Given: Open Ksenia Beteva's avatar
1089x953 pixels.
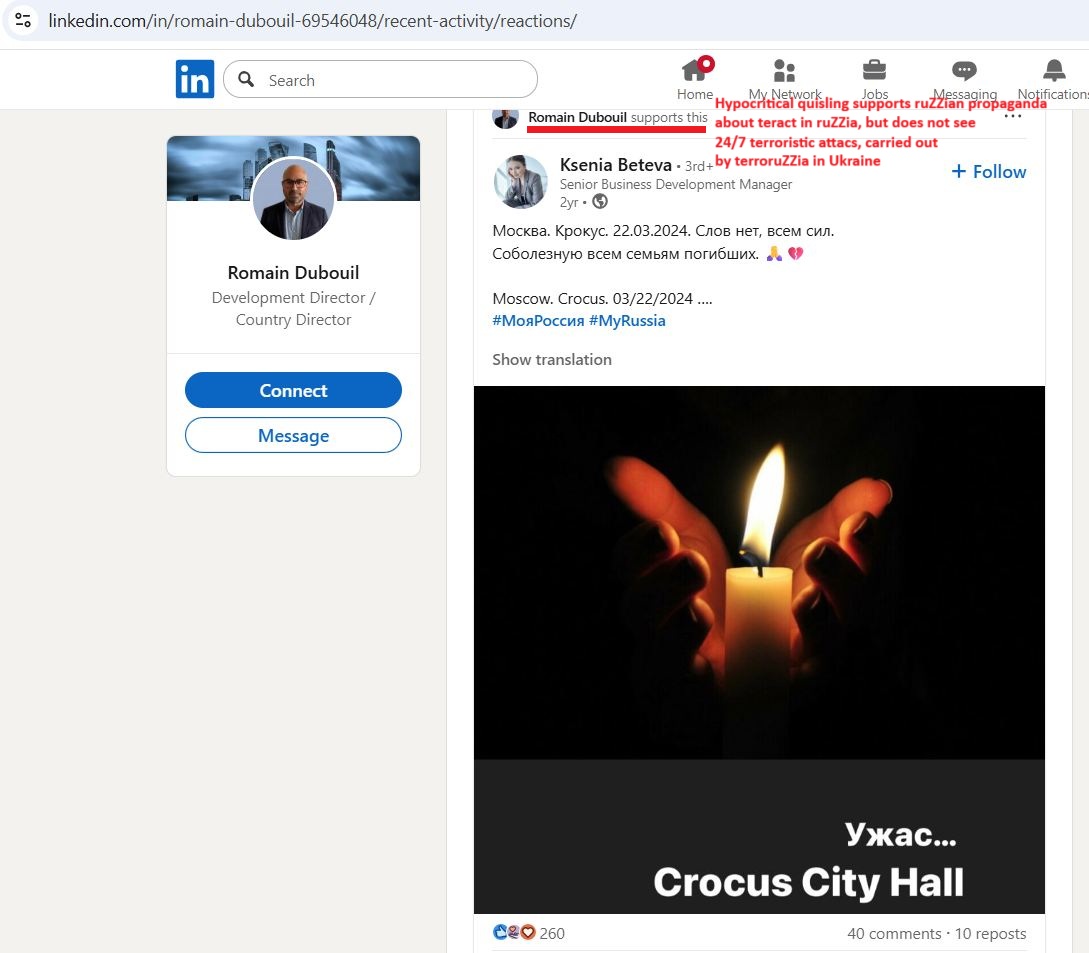Looking at the screenshot, I should 520,182.
